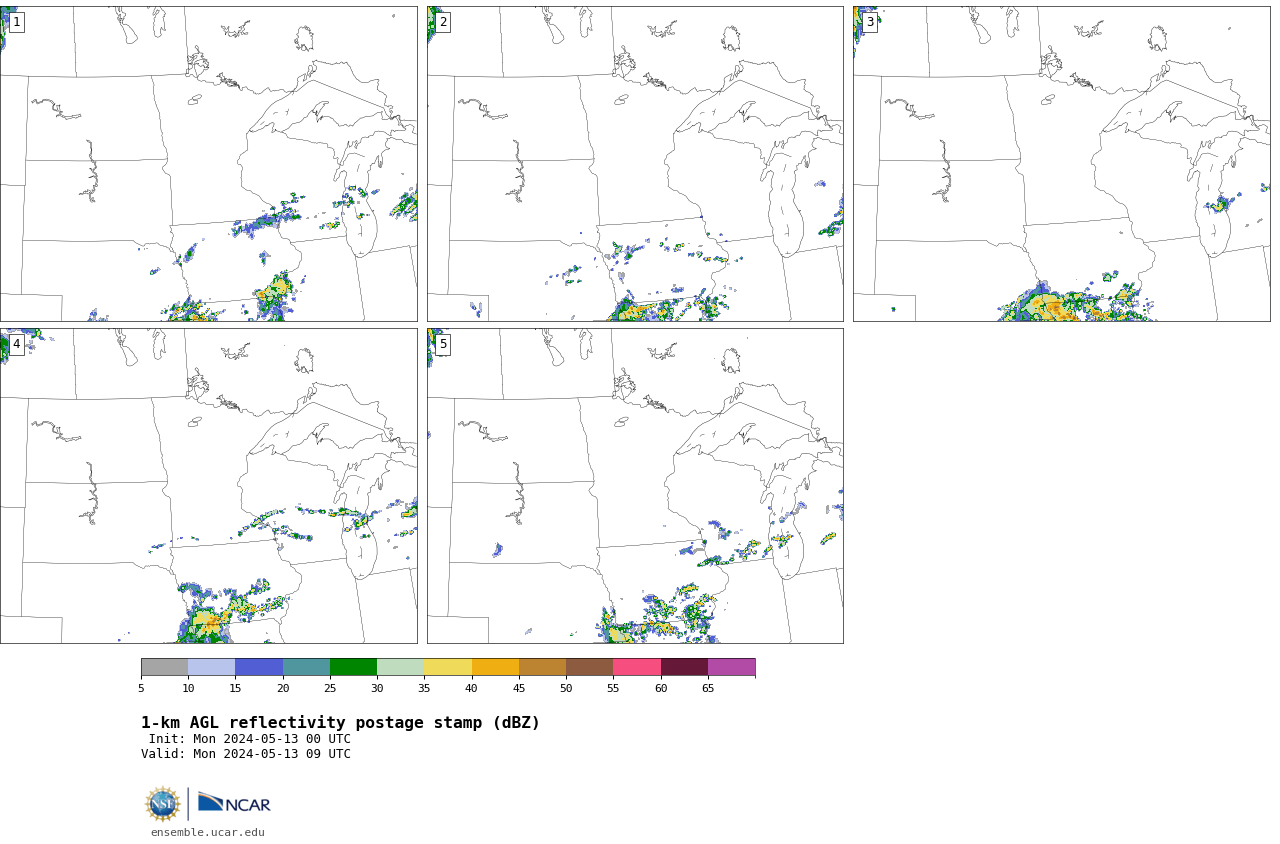Click the yellow 35-40 dBZ color swatch
This screenshot has height=844, width=1280.
(x=448, y=667)
